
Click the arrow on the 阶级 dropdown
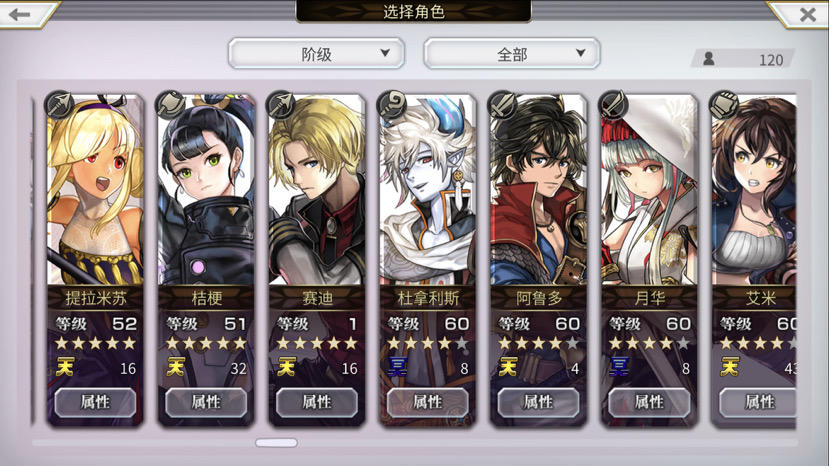pyautogui.click(x=385, y=53)
